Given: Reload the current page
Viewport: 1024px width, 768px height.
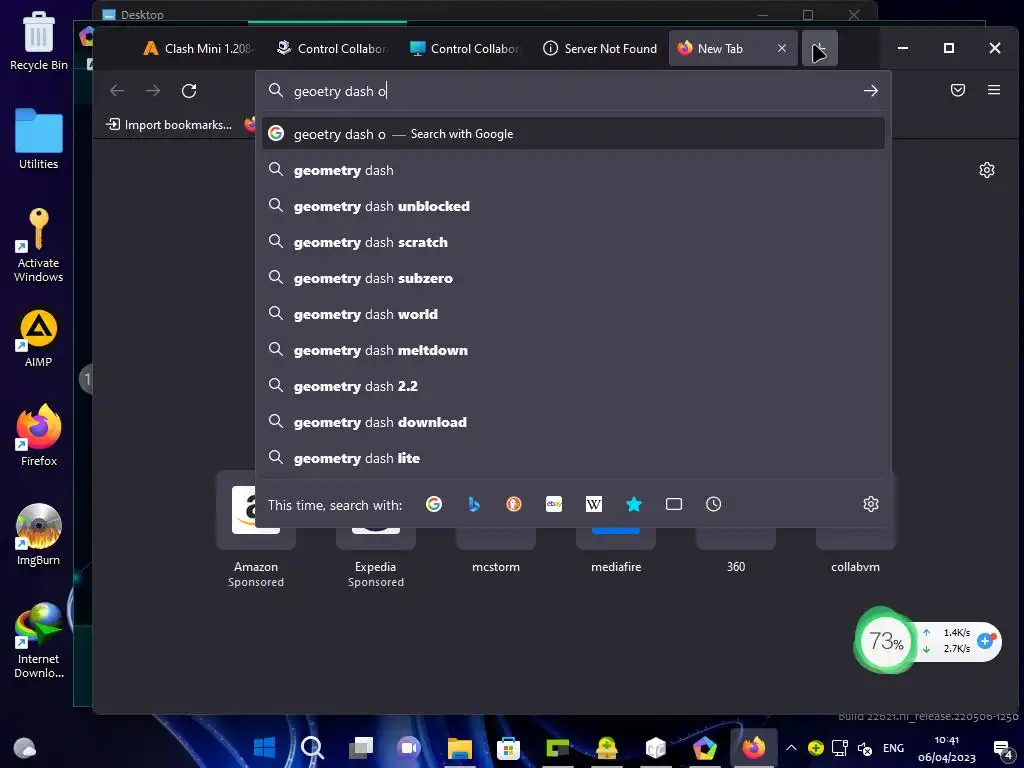Looking at the screenshot, I should coord(189,91).
